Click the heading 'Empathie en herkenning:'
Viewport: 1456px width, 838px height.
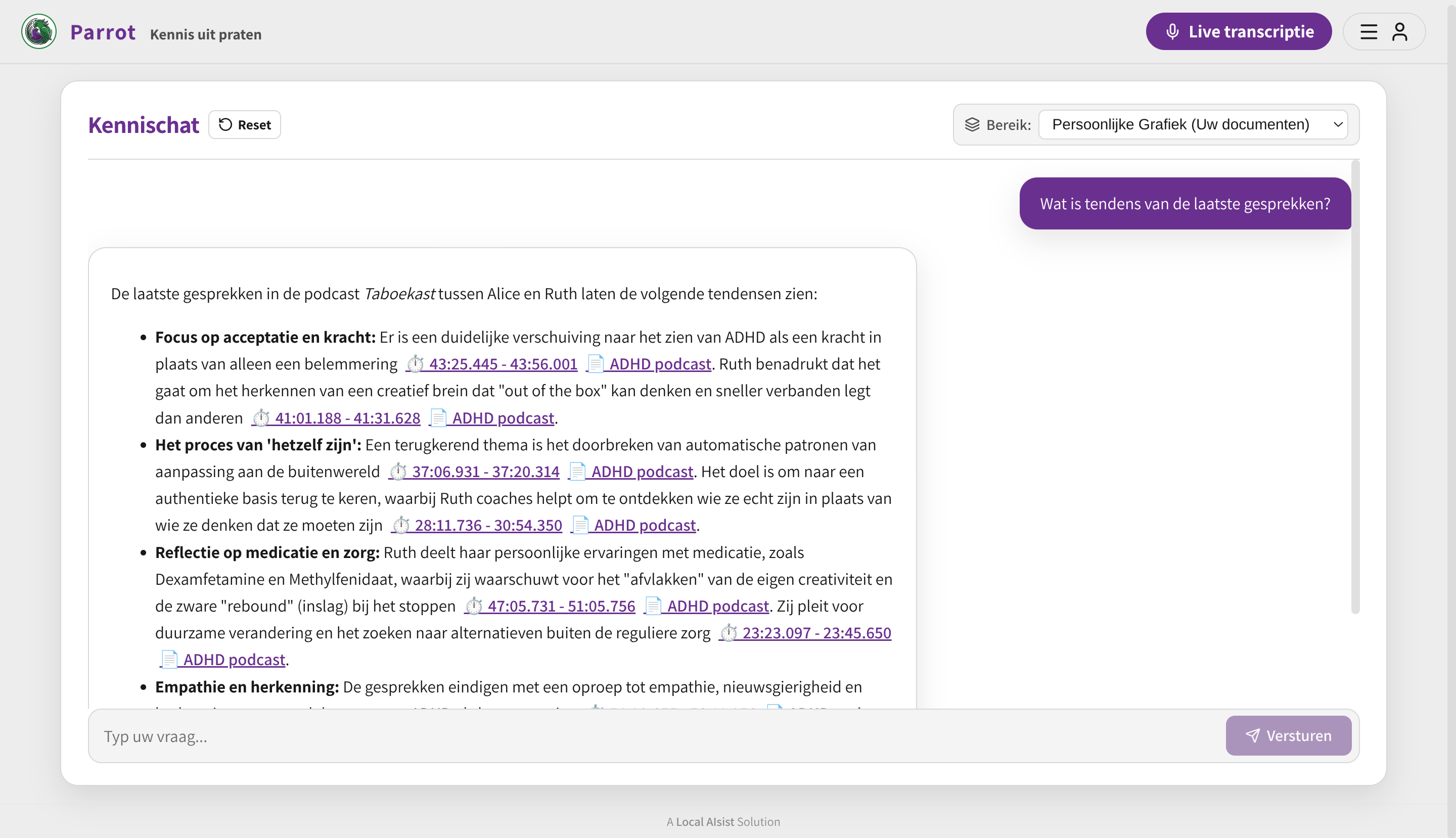(247, 687)
